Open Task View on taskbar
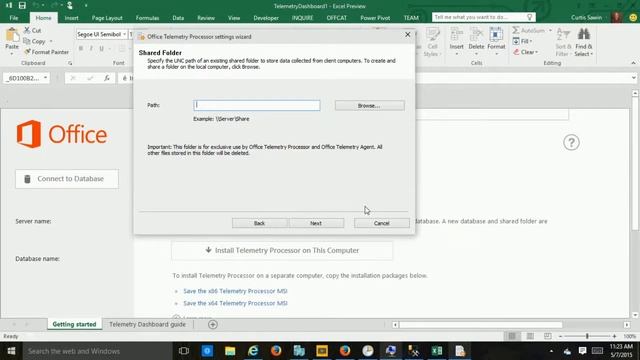The height and width of the screenshot is (360, 640). (x=184, y=351)
